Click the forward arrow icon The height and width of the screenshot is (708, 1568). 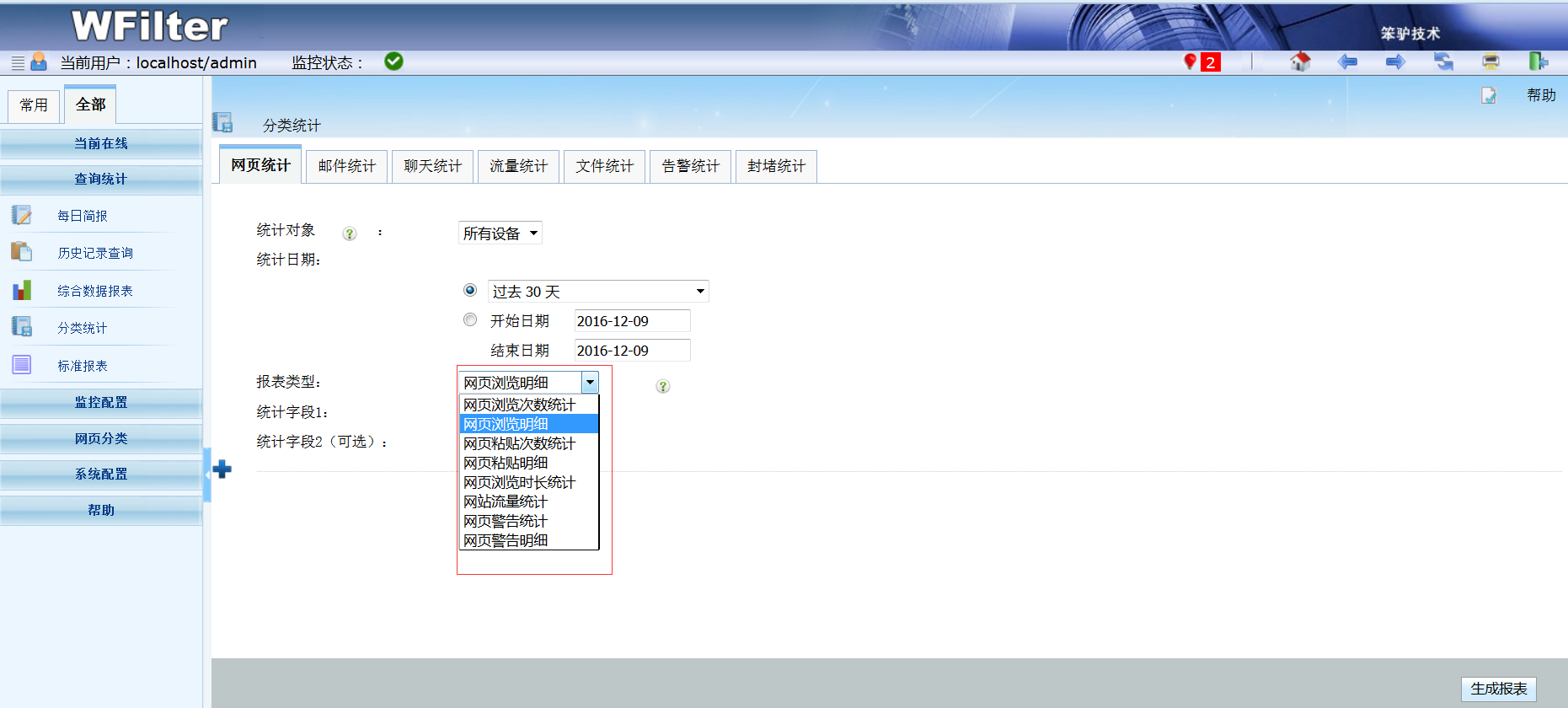click(x=1395, y=62)
